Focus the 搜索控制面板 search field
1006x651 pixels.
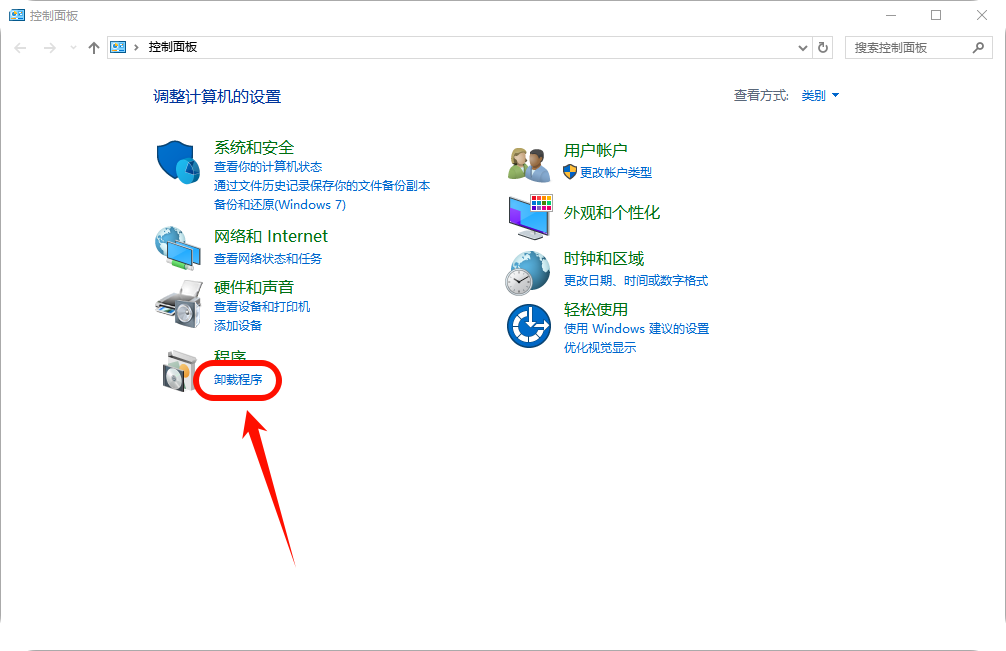(919, 47)
